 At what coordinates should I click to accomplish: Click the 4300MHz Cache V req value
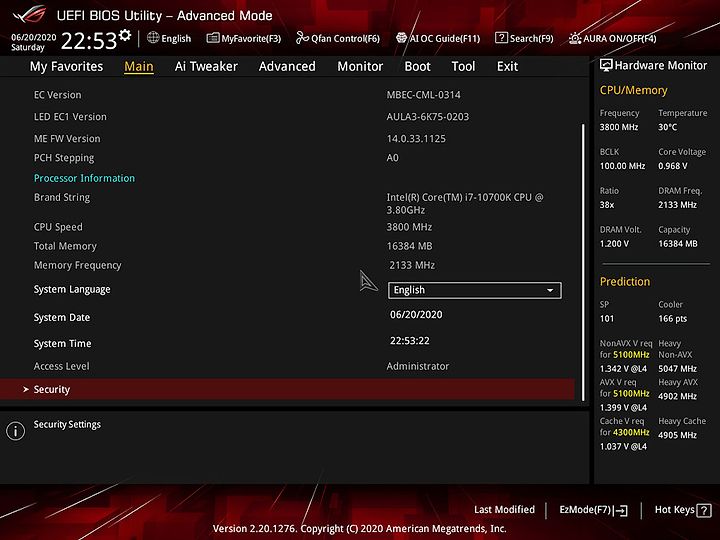(631, 433)
